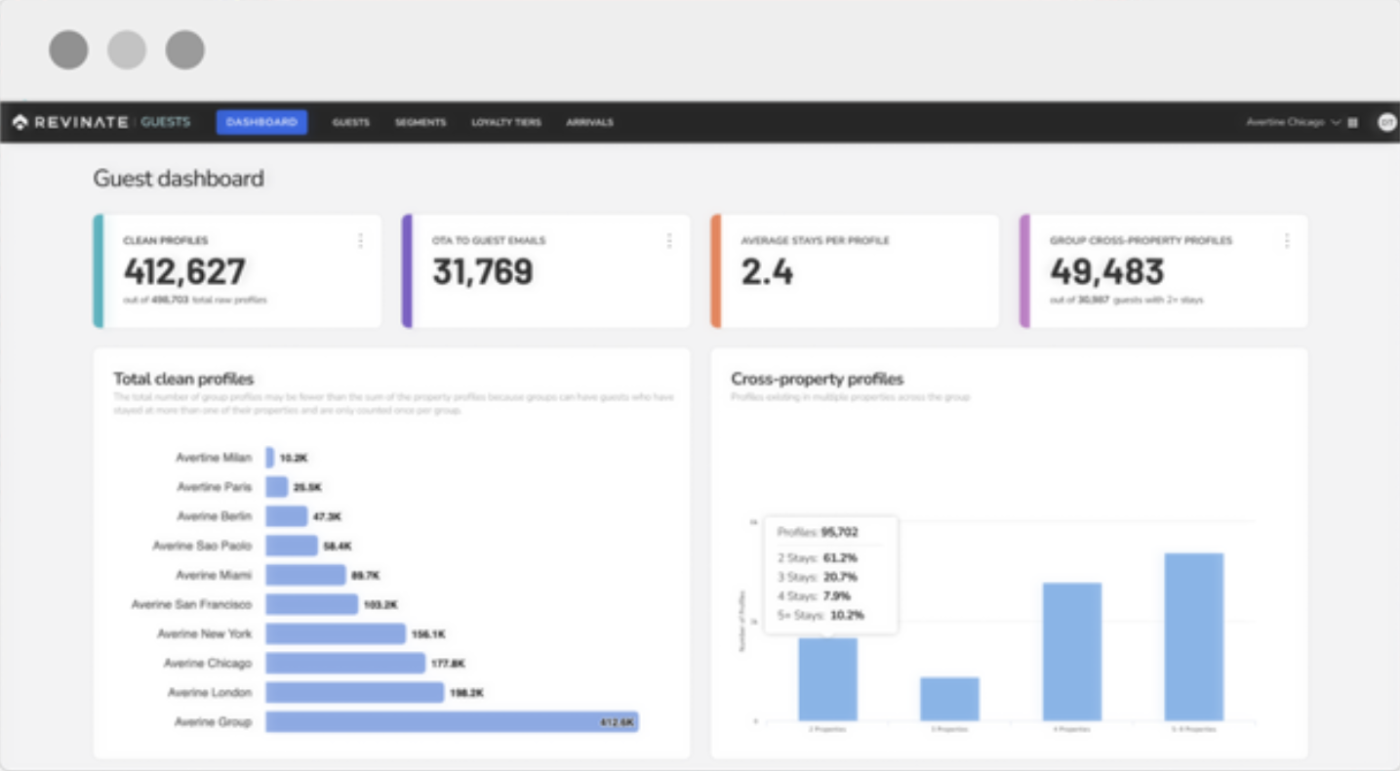Click the 177.8K value beside Averine Chicago

click(449, 663)
